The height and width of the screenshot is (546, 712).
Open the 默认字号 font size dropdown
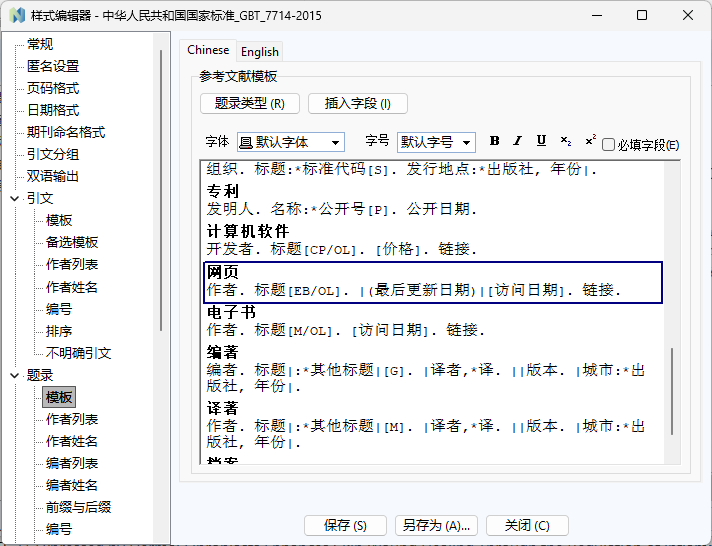pos(436,142)
